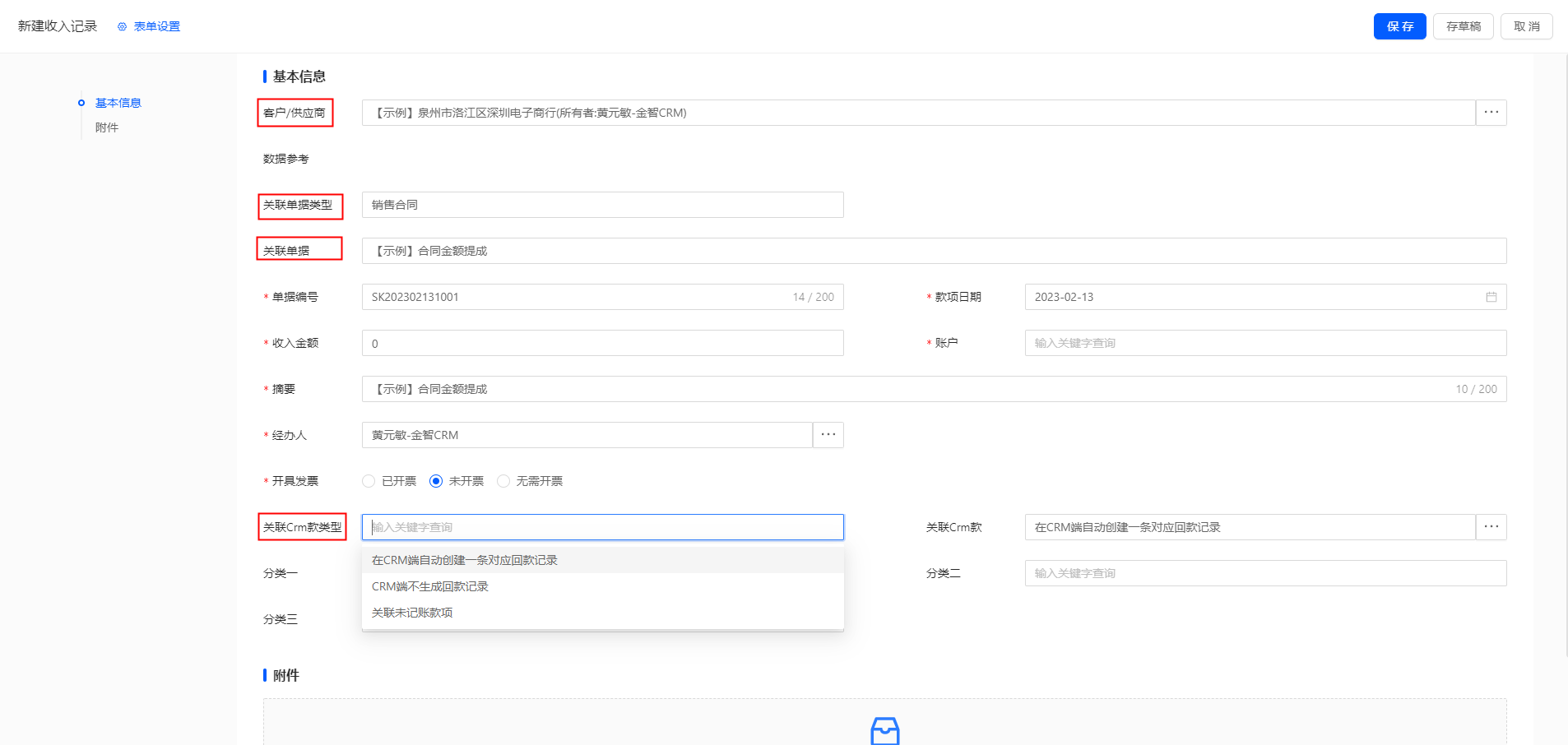The height and width of the screenshot is (745, 1568).
Task: Open the 款项日期 calendar icon
Action: pyautogui.click(x=1491, y=297)
